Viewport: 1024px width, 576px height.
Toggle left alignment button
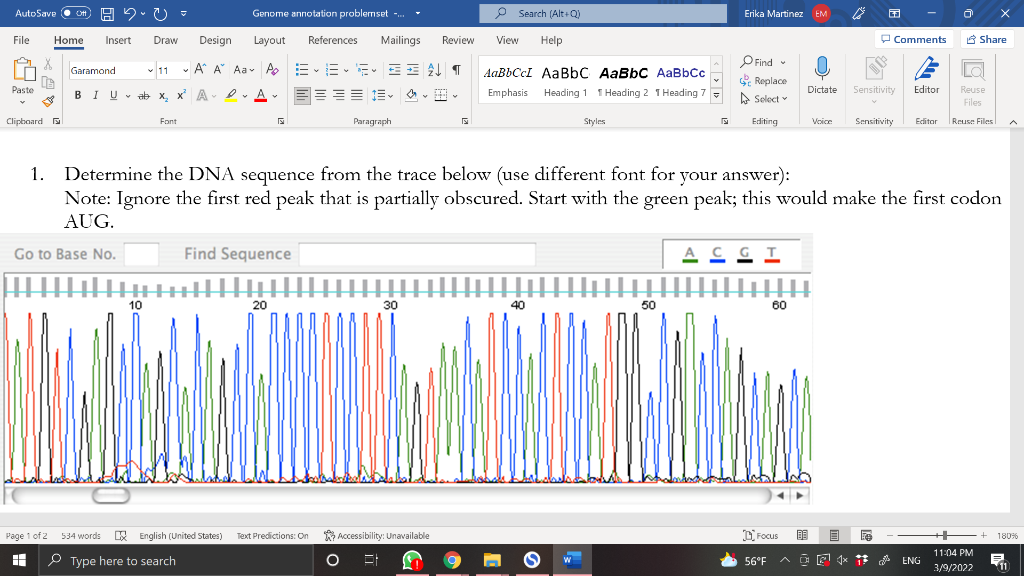pyautogui.click(x=302, y=96)
